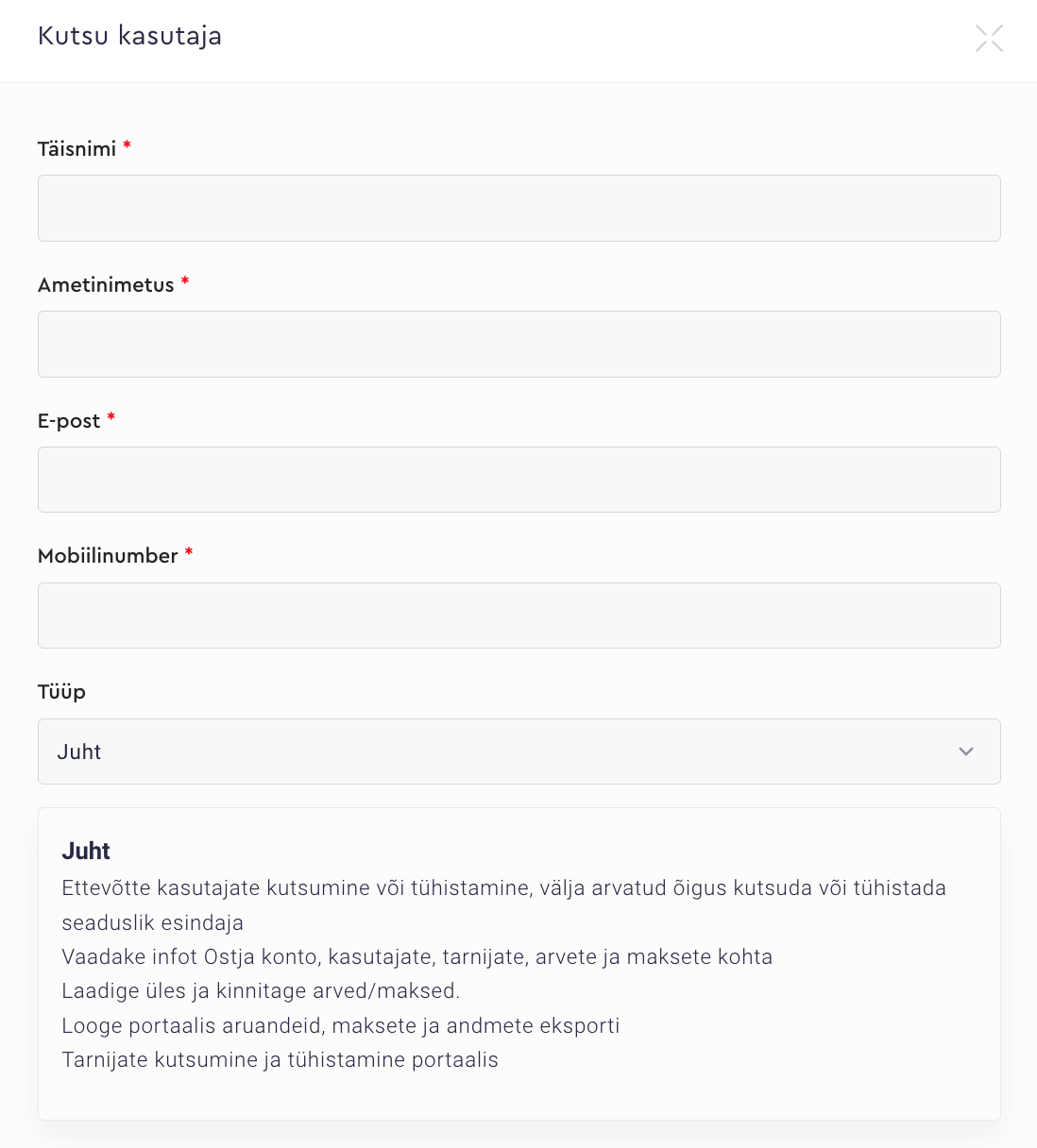Click the chevron arrow in Tüüp dropdown
The height and width of the screenshot is (1148, 1037).
(x=965, y=751)
